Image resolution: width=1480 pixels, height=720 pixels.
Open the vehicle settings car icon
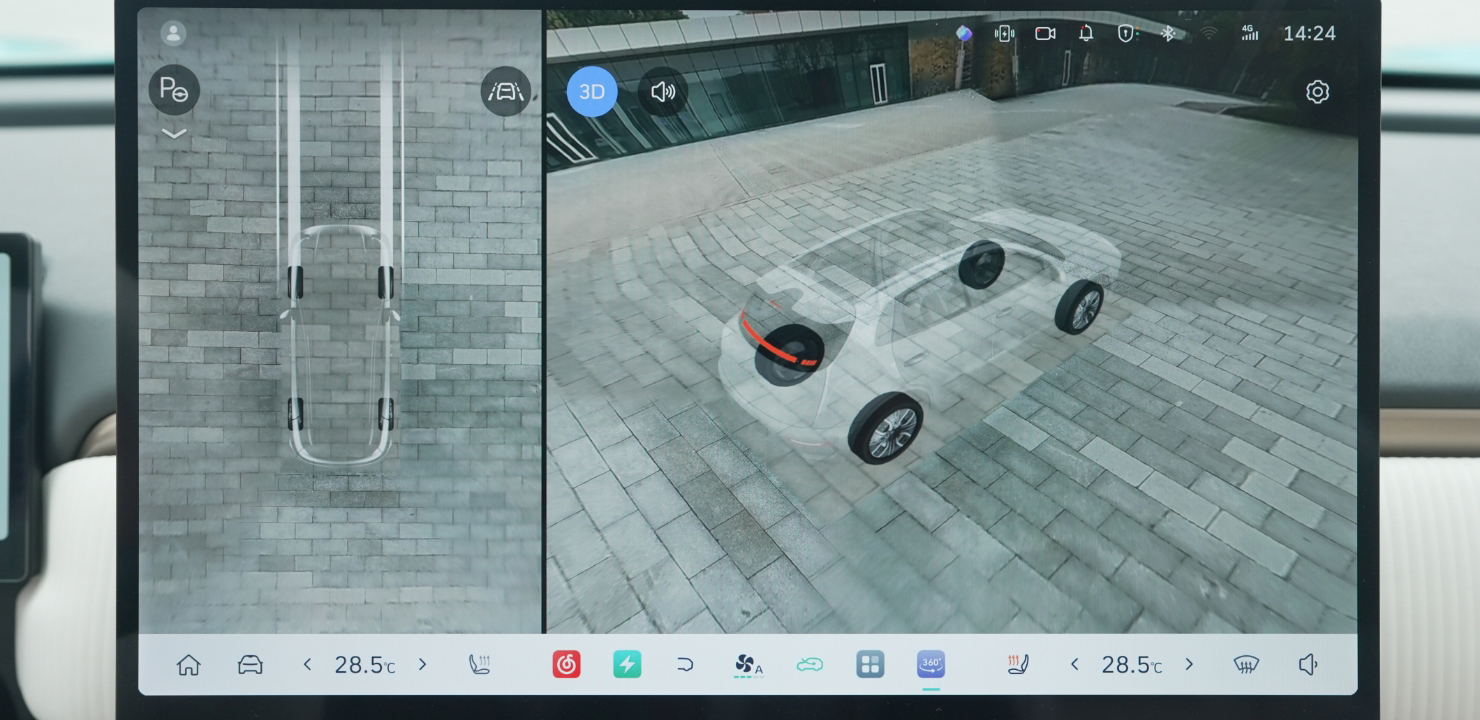pyautogui.click(x=250, y=665)
